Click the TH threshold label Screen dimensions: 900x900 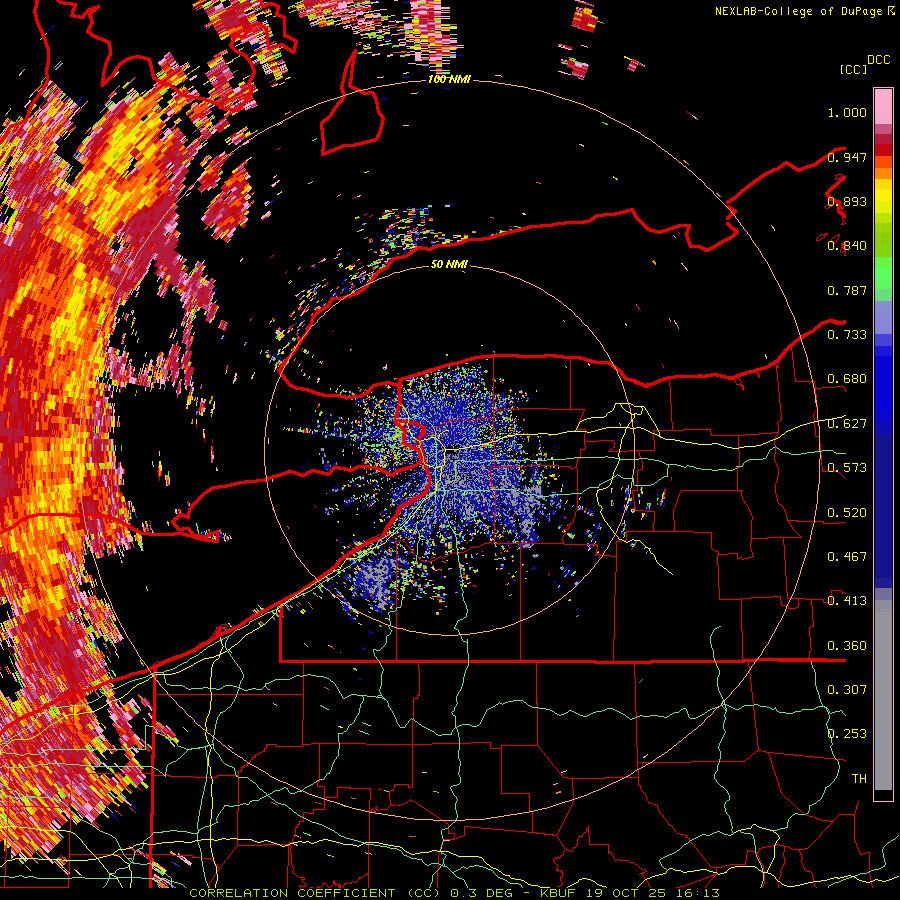click(x=859, y=779)
